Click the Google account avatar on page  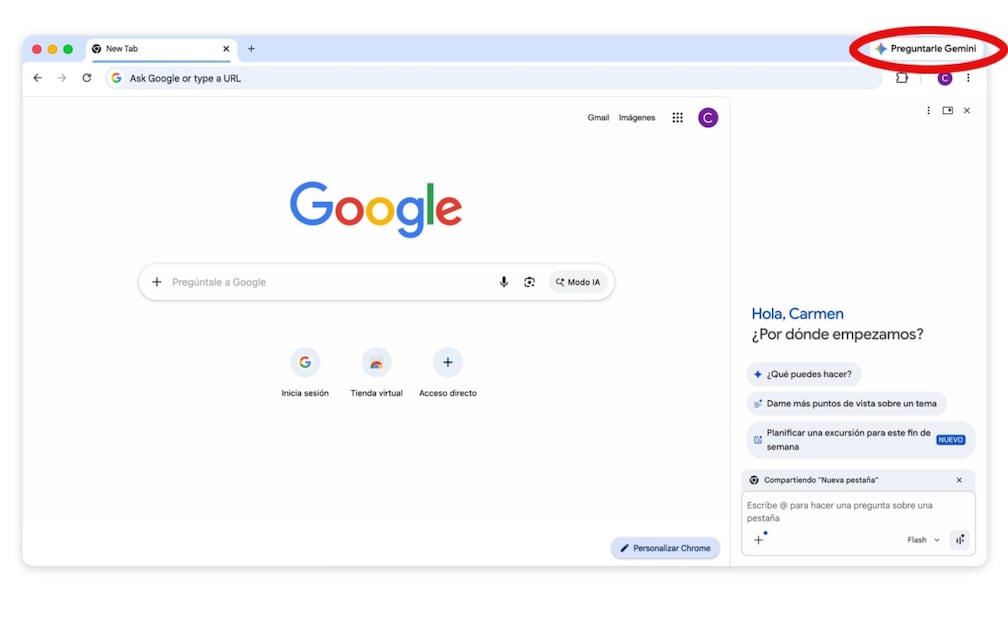pos(708,118)
